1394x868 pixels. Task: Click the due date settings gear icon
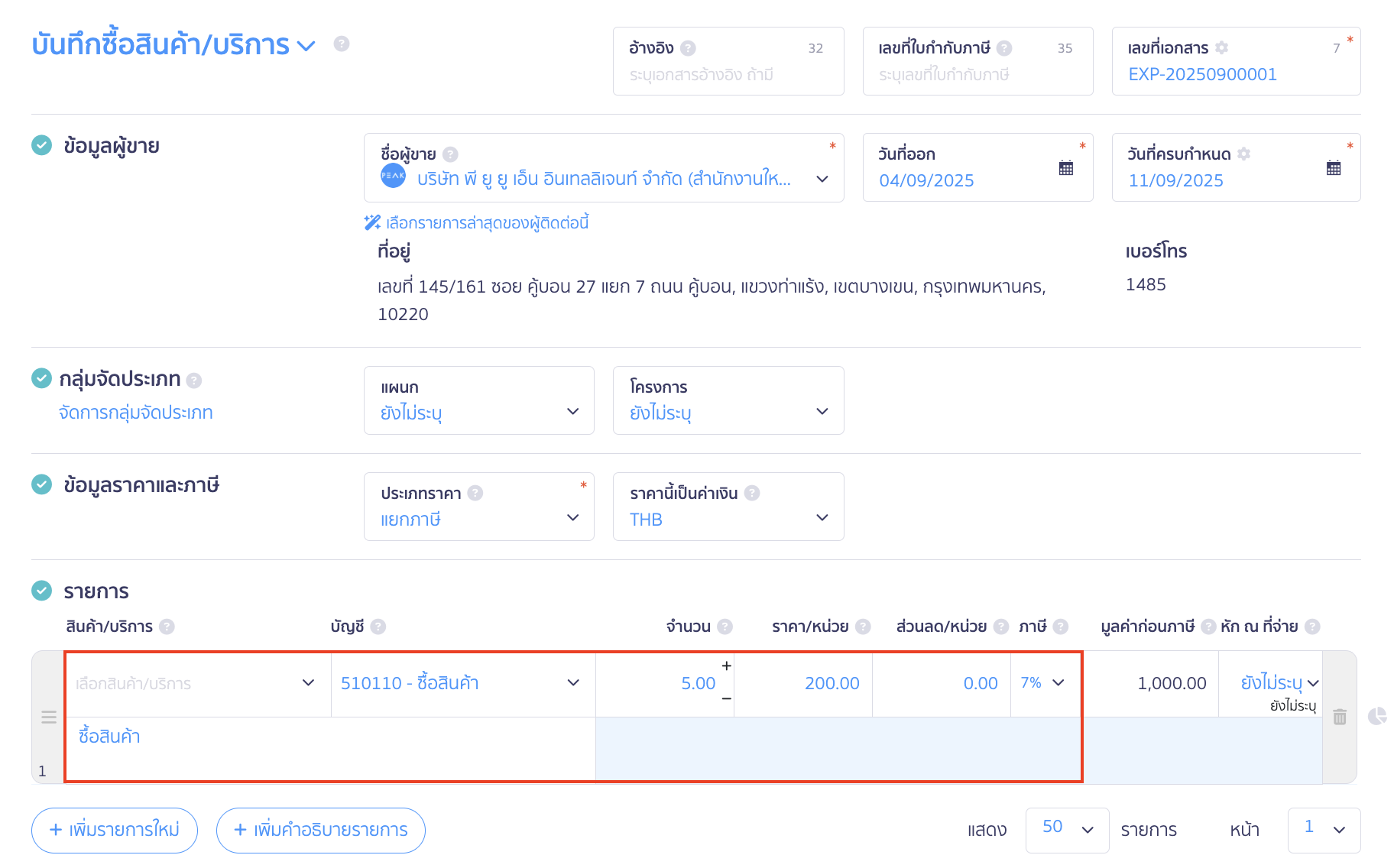1243,154
